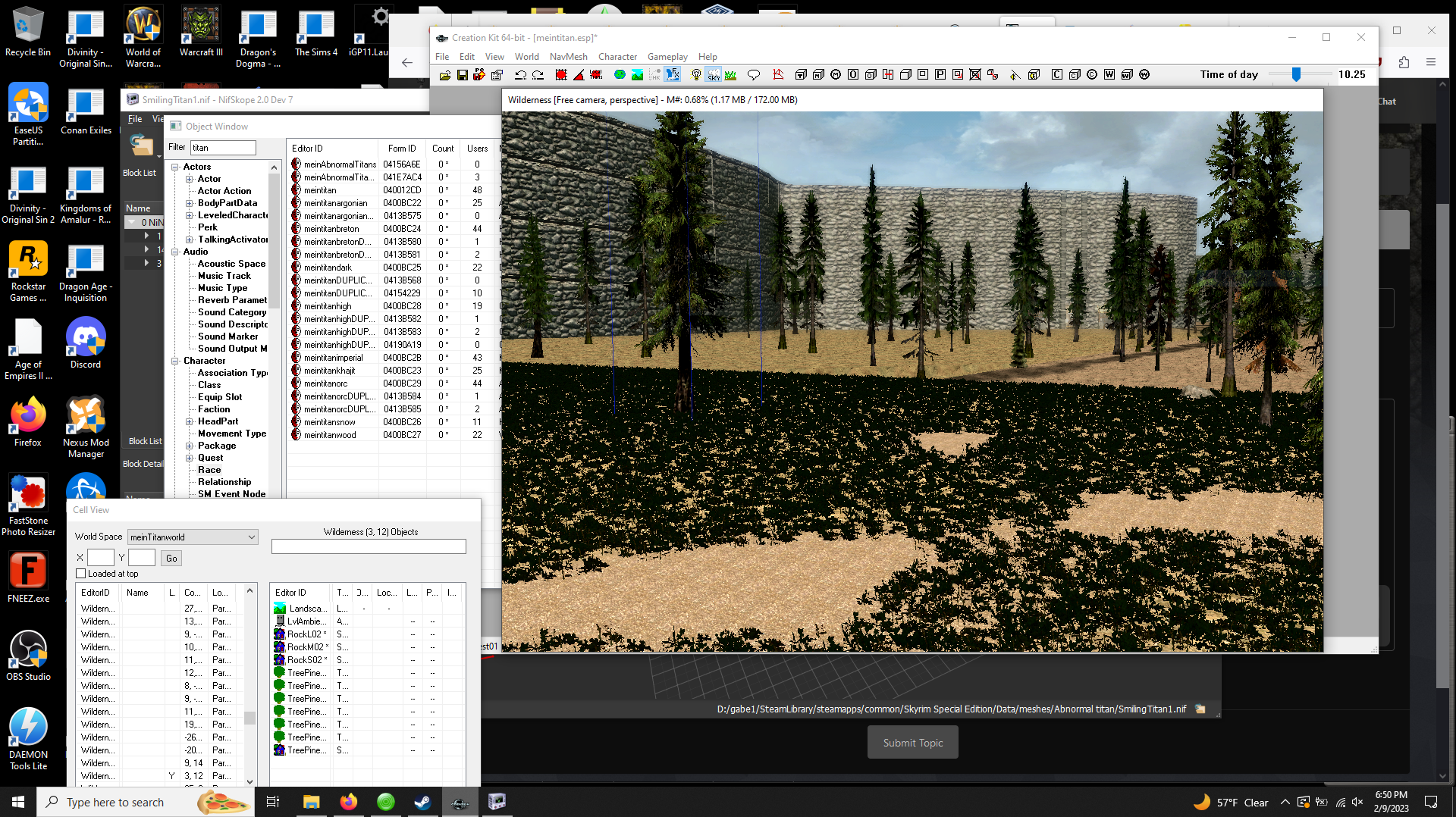The height and width of the screenshot is (817, 1456).
Task: Open the Gameplay menu
Action: pyautogui.click(x=667, y=57)
